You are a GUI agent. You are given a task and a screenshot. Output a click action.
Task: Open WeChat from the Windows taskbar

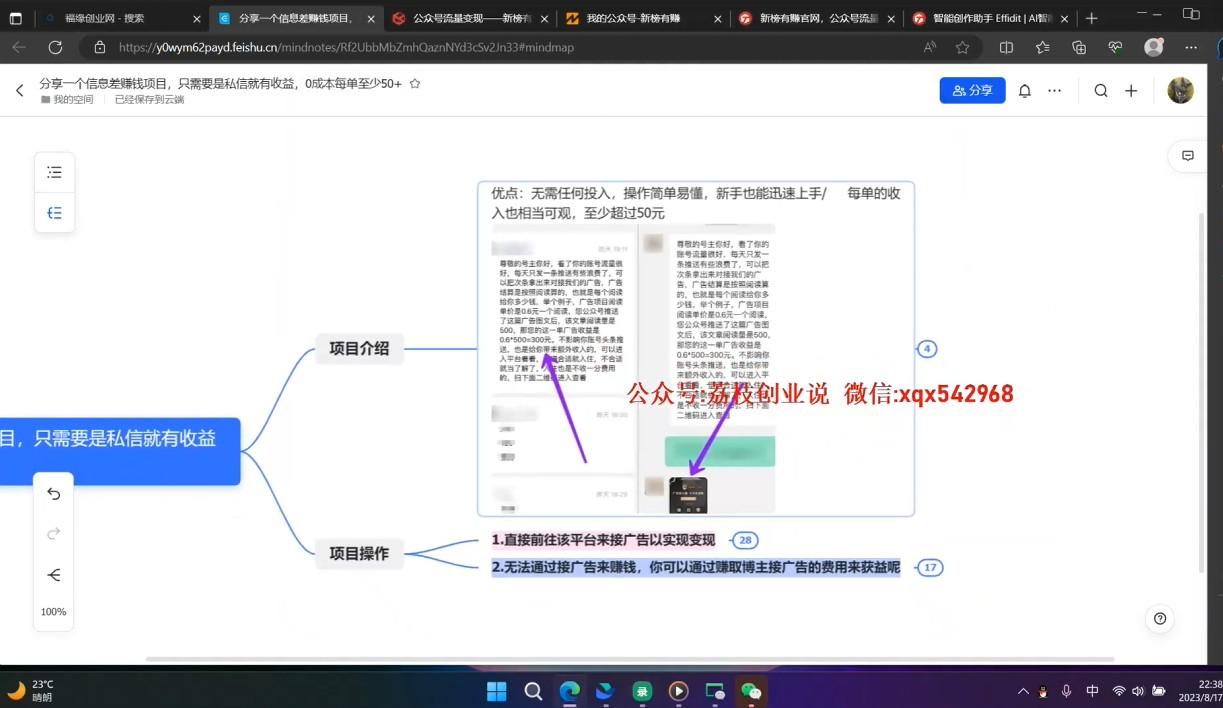(750, 691)
